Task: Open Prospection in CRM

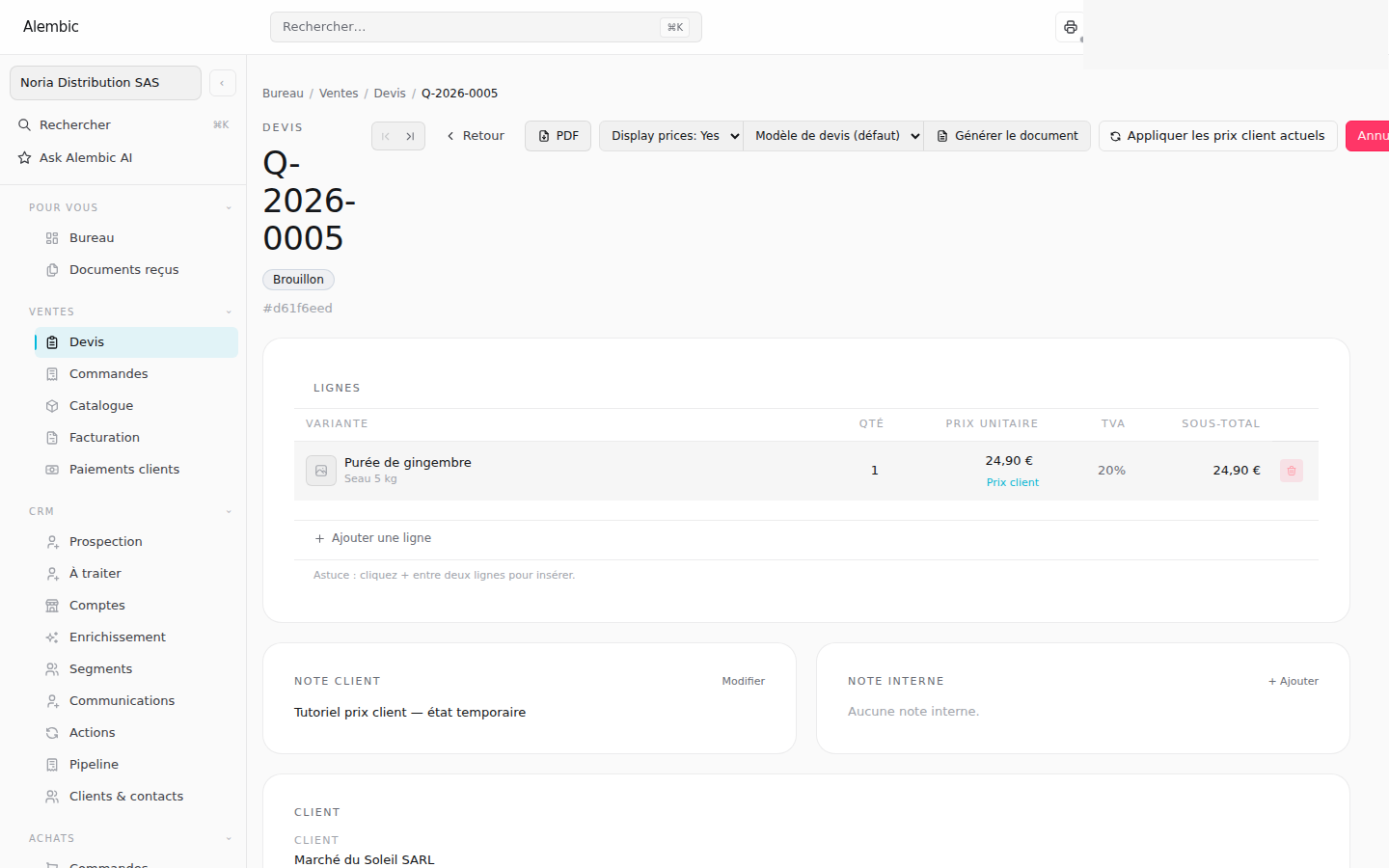Action: click(136, 541)
